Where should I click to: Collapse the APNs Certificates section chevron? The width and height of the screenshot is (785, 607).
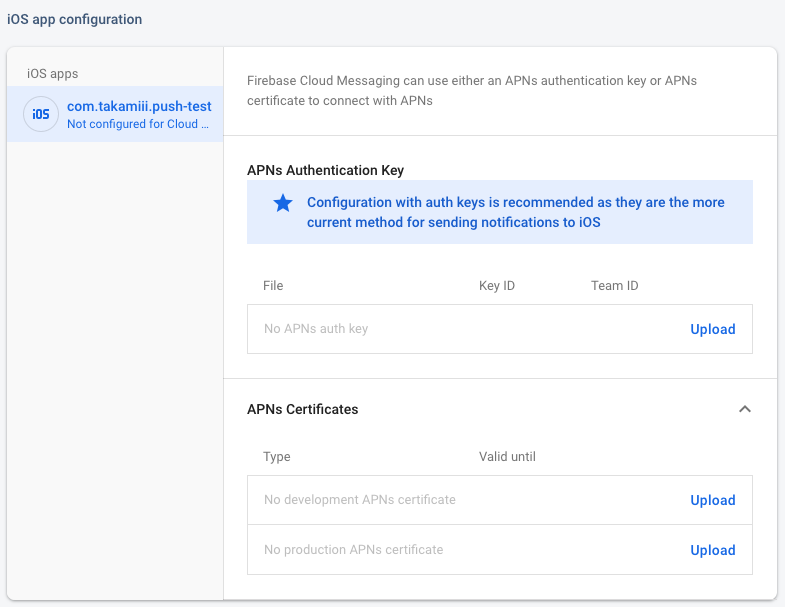[x=744, y=409]
